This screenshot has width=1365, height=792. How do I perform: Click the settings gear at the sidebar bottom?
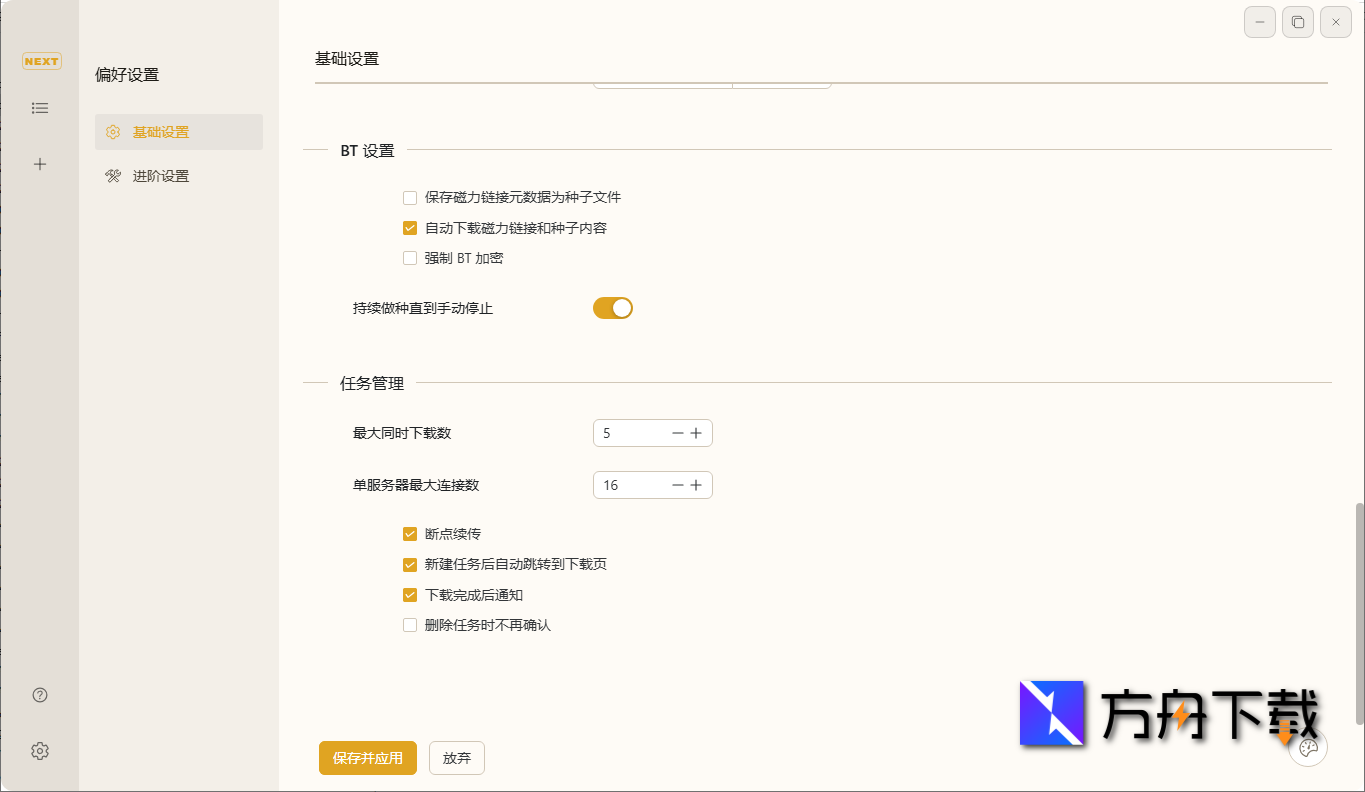tap(39, 751)
